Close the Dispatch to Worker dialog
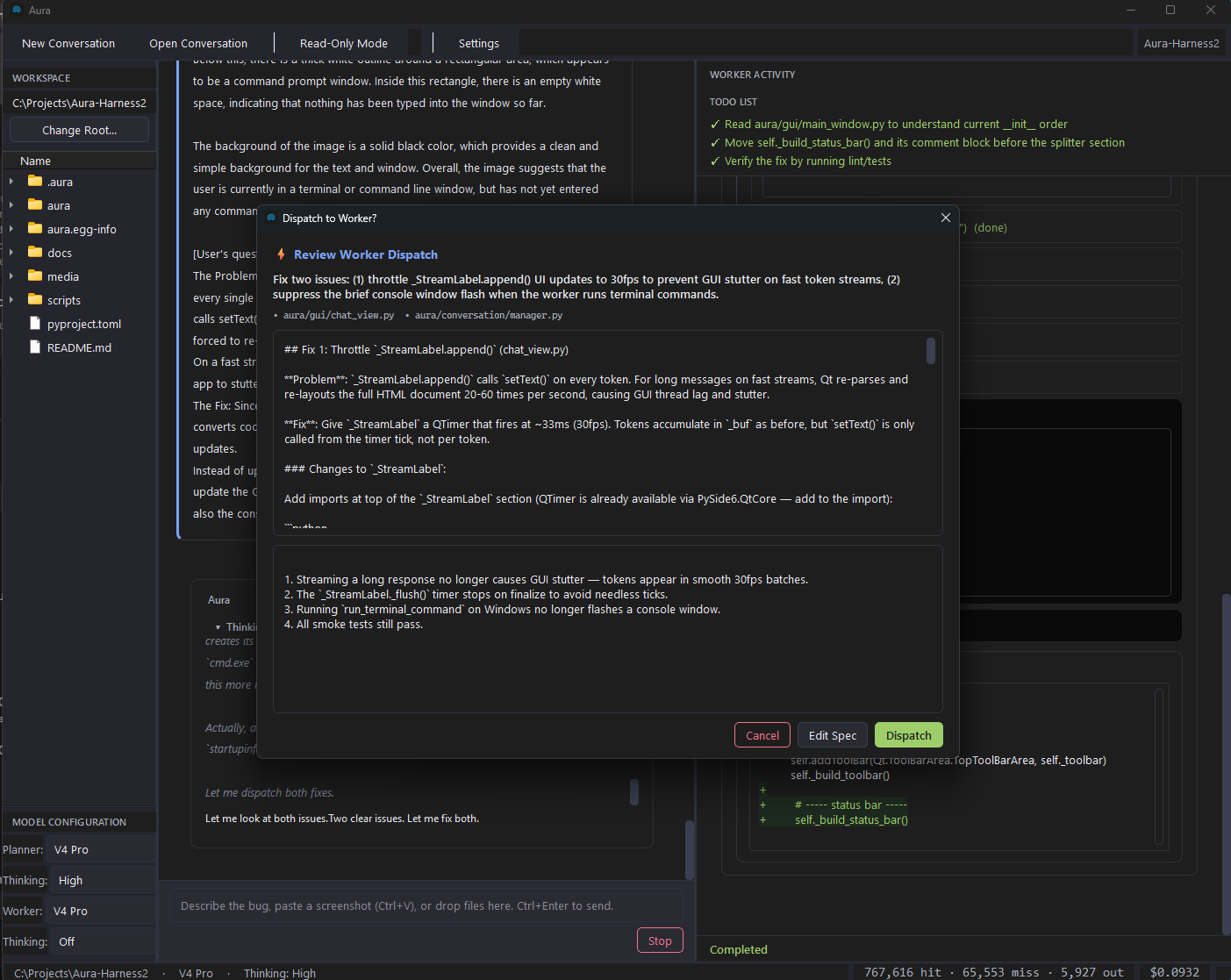Image resolution: width=1231 pixels, height=980 pixels. 946,218
